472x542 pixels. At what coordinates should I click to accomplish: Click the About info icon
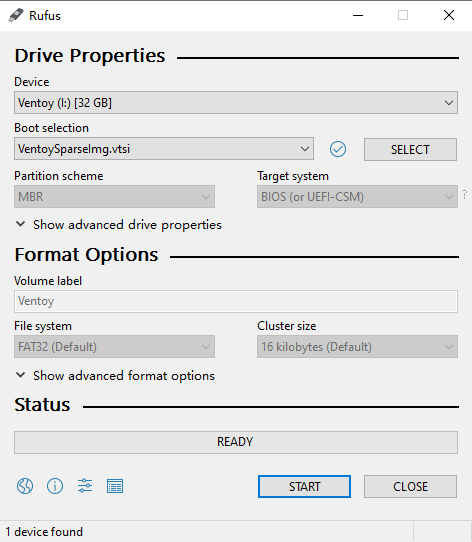click(55, 486)
